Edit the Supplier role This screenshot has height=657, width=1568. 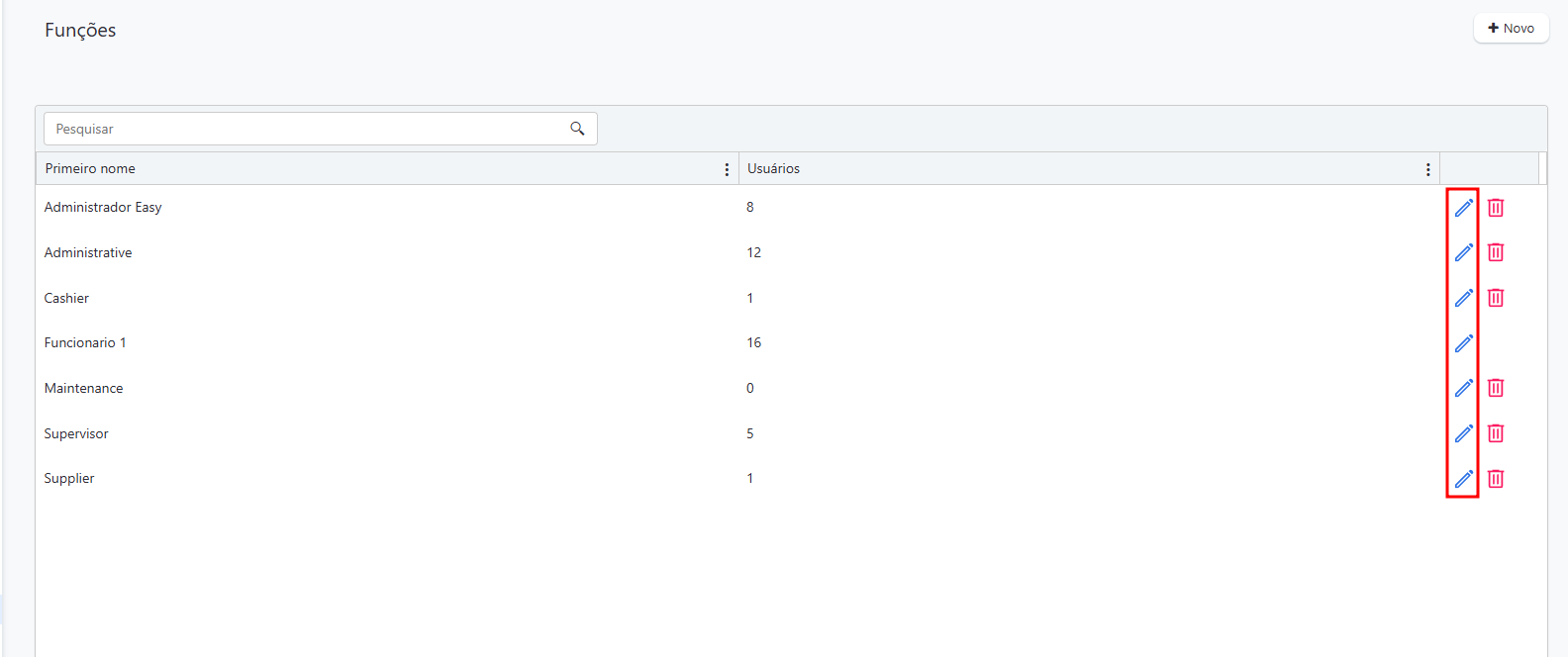1463,479
